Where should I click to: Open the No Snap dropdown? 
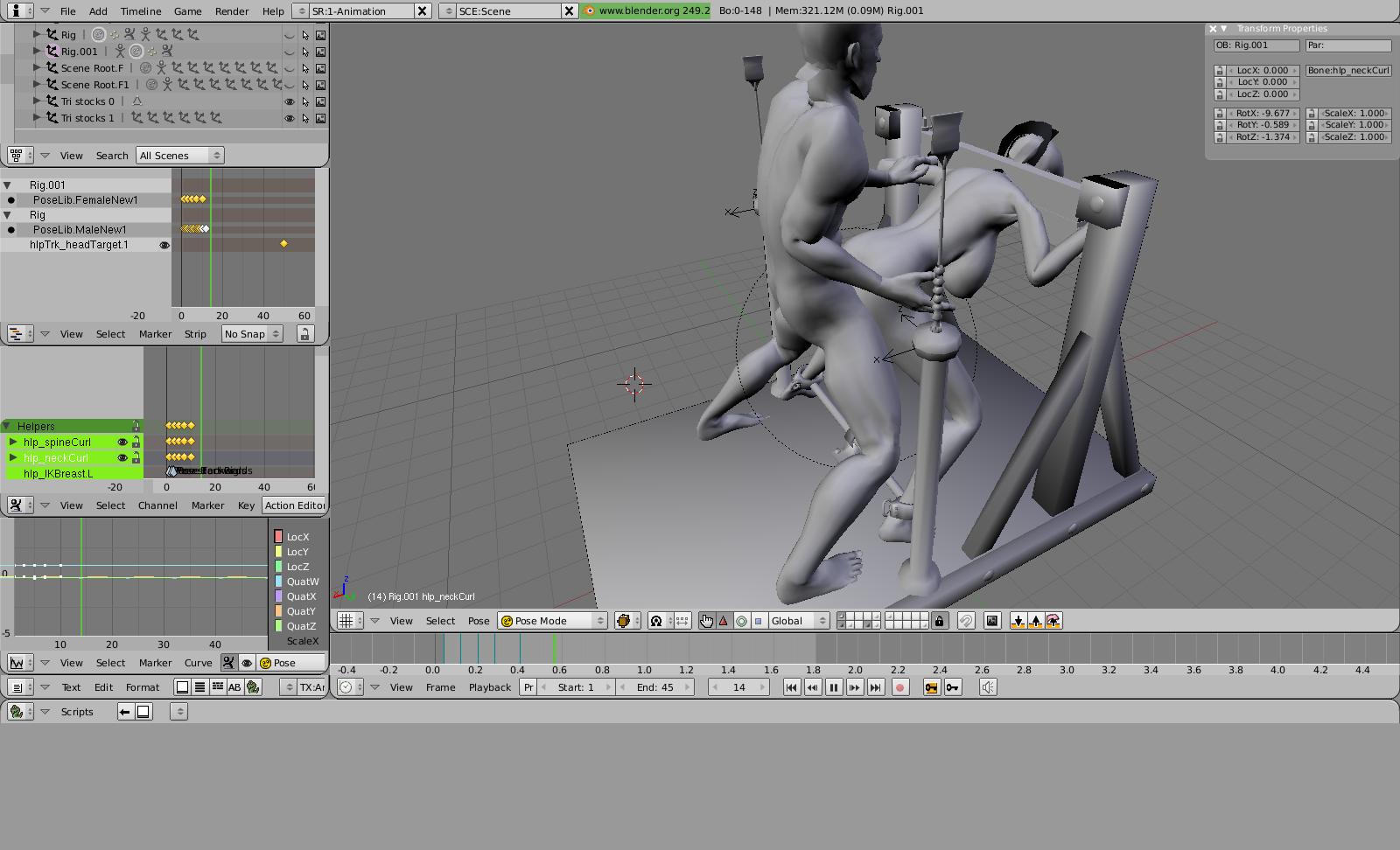(251, 334)
